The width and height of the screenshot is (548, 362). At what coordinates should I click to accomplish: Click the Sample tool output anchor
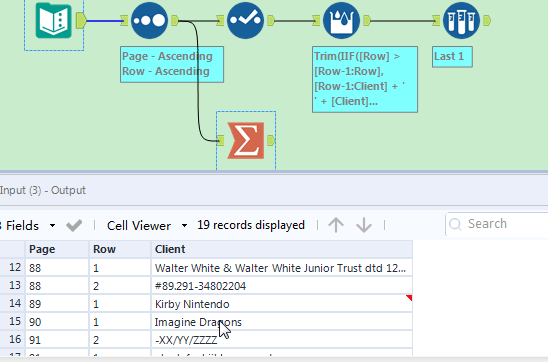[x=487, y=21]
